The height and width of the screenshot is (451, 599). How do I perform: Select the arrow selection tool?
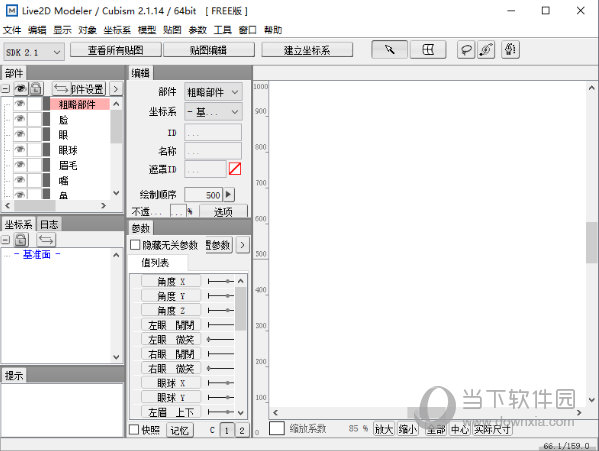pyautogui.click(x=389, y=50)
